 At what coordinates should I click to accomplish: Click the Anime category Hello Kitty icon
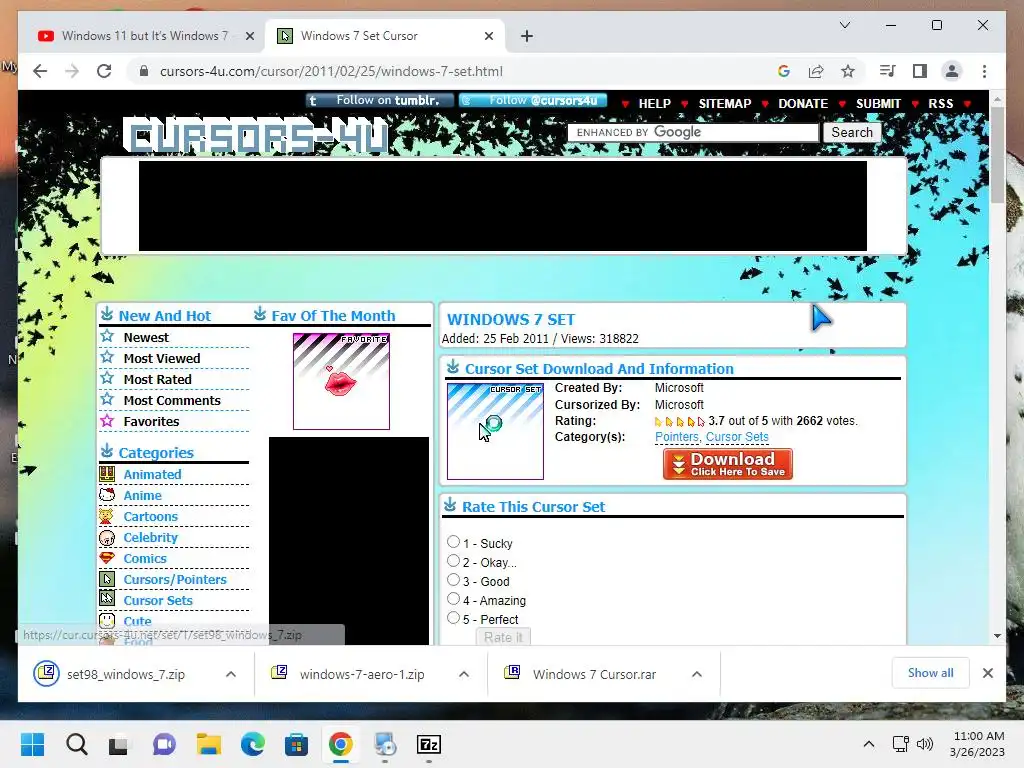coord(107,495)
